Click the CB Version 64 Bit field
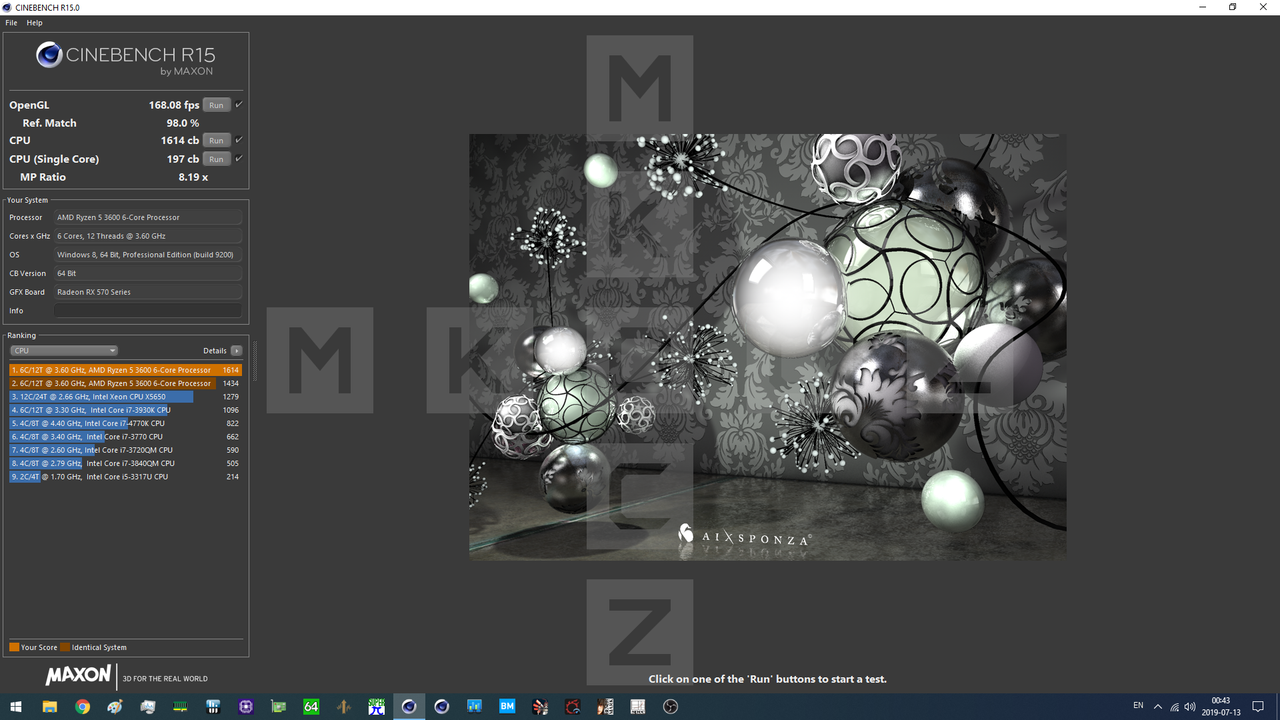 point(148,273)
